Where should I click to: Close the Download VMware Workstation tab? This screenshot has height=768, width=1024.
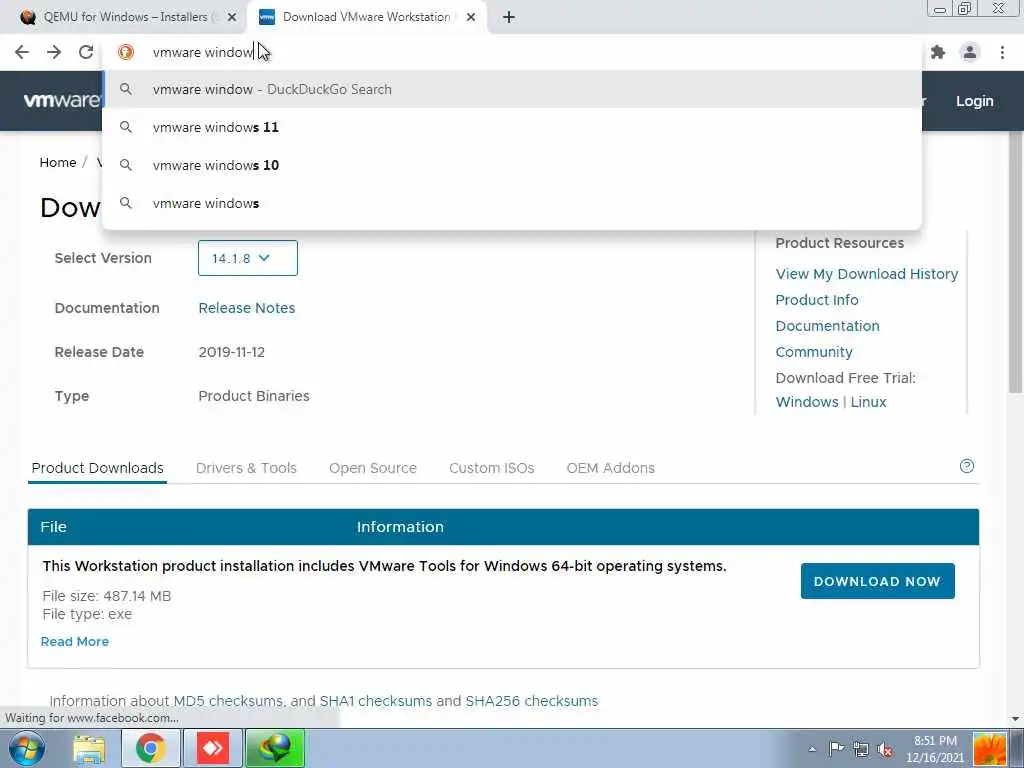tap(471, 18)
